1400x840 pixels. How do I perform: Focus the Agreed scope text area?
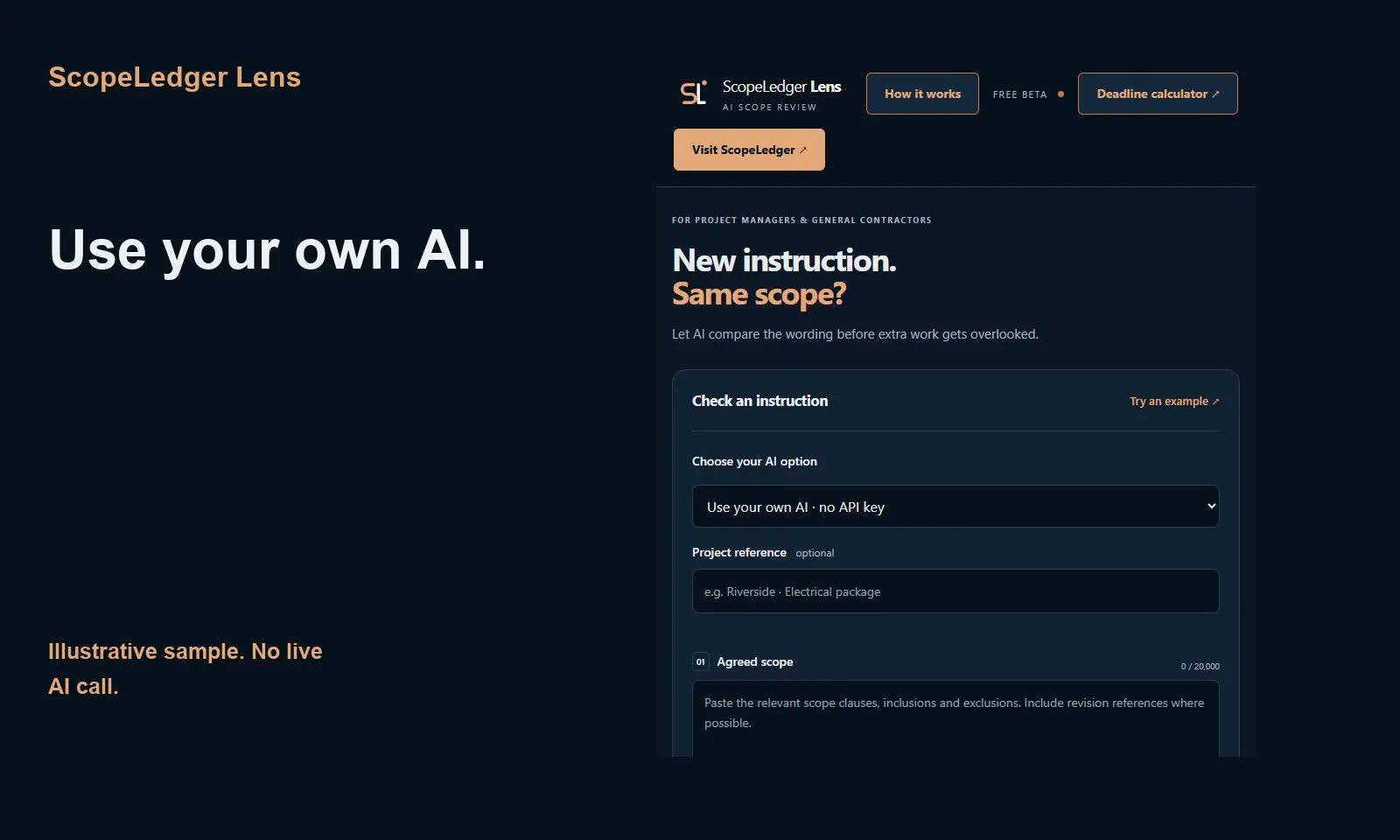coord(955,718)
